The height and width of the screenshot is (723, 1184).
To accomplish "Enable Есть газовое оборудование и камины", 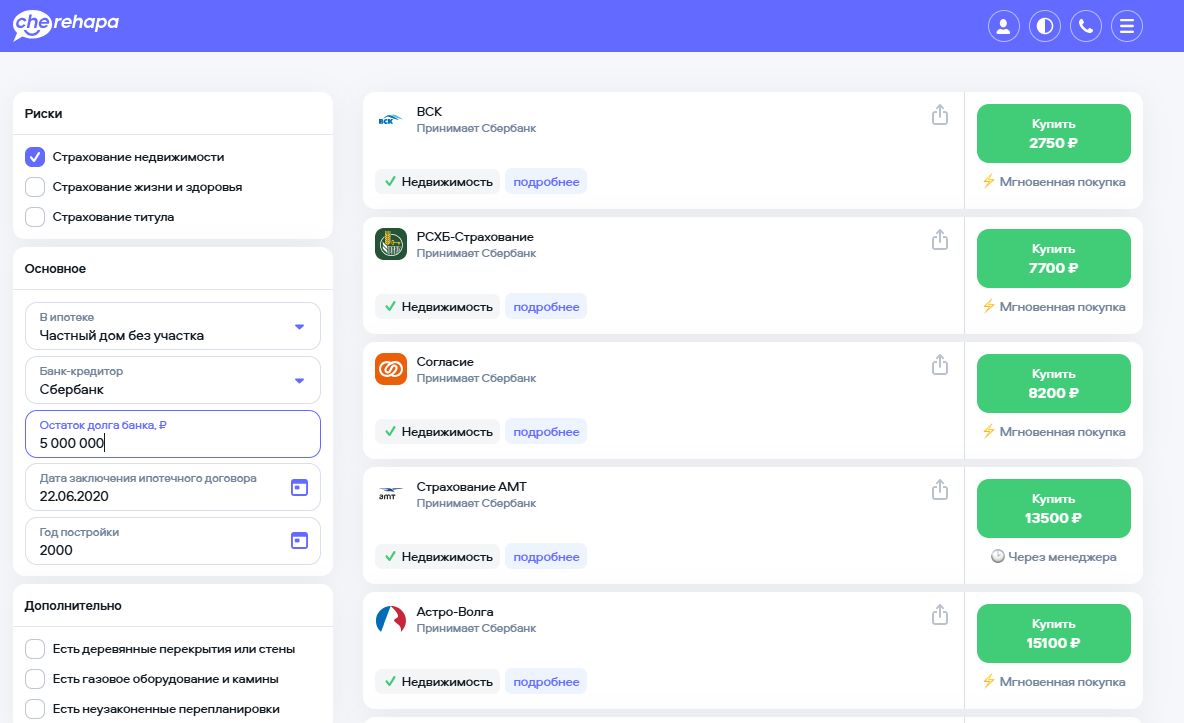I will (35, 679).
